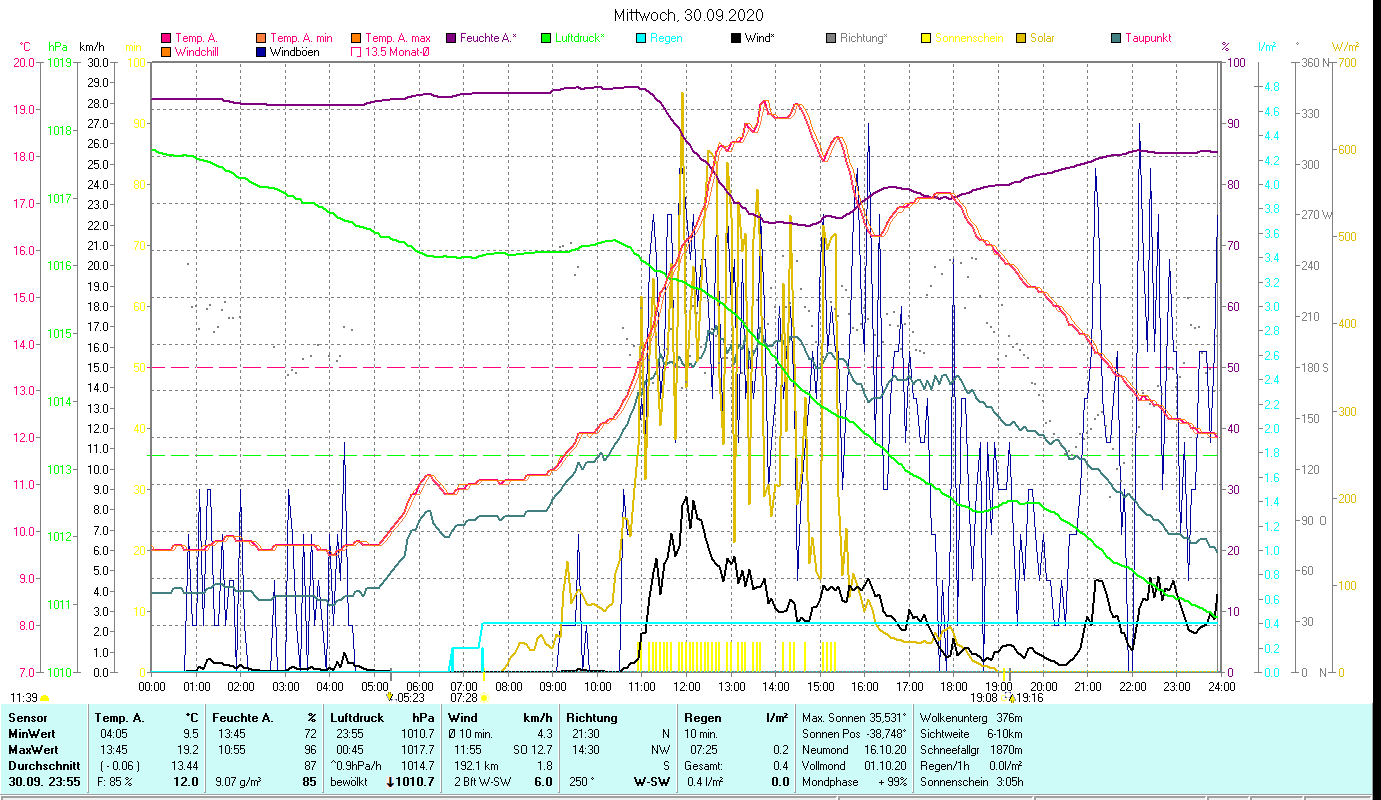Click the black Wind legend square
Image resolution: width=1381 pixels, height=800 pixels.
[736, 38]
